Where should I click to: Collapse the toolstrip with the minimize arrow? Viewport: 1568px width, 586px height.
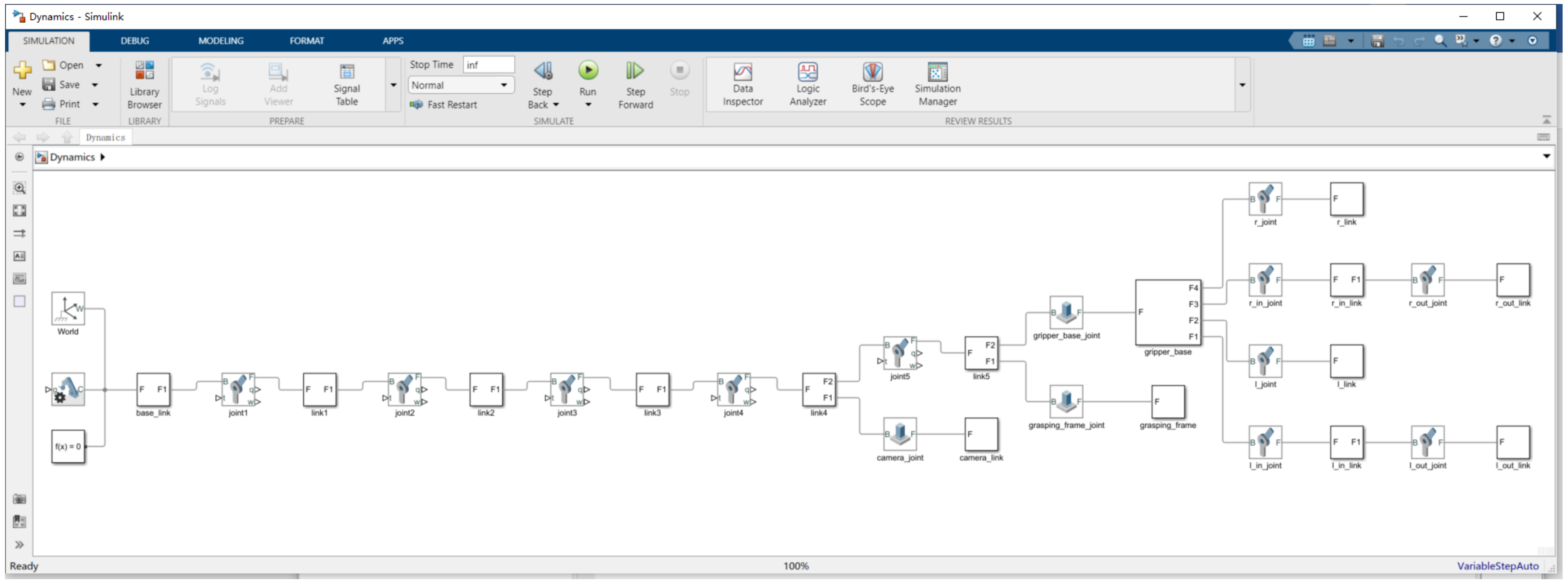click(1546, 120)
